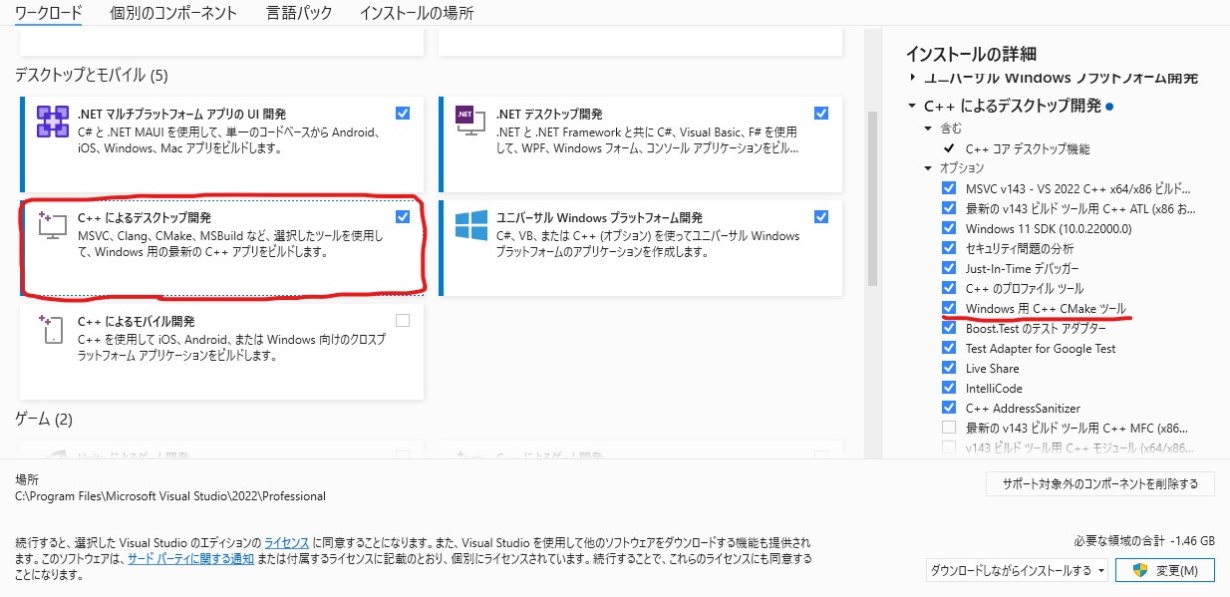Screen dimensions: 1230x597
Task: Uncheck the Windows 11 SDK (10.0.22000.0) option
Action: [948, 228]
